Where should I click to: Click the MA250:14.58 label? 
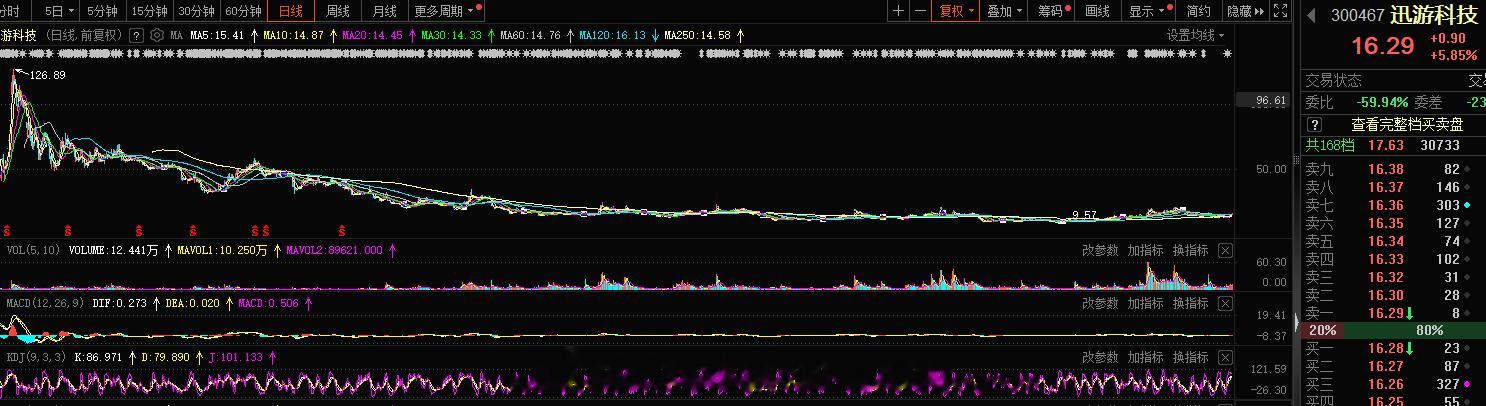pyautogui.click(x=698, y=35)
